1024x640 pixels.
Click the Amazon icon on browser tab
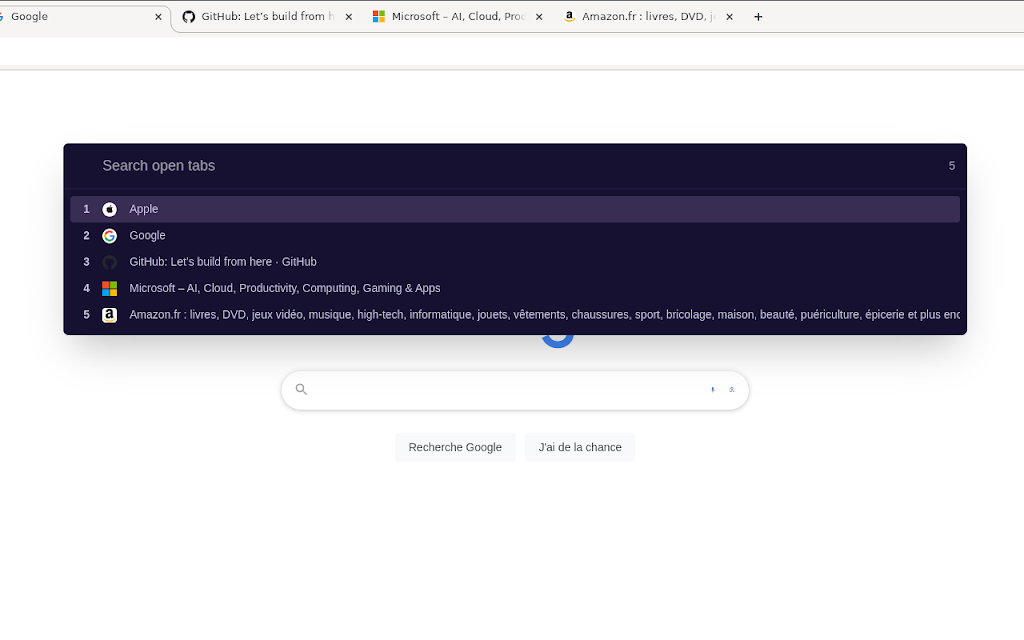569,16
